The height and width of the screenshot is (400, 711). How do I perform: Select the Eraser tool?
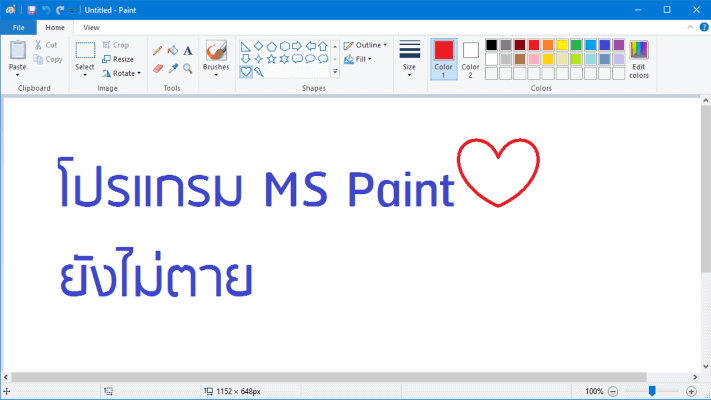click(x=157, y=69)
